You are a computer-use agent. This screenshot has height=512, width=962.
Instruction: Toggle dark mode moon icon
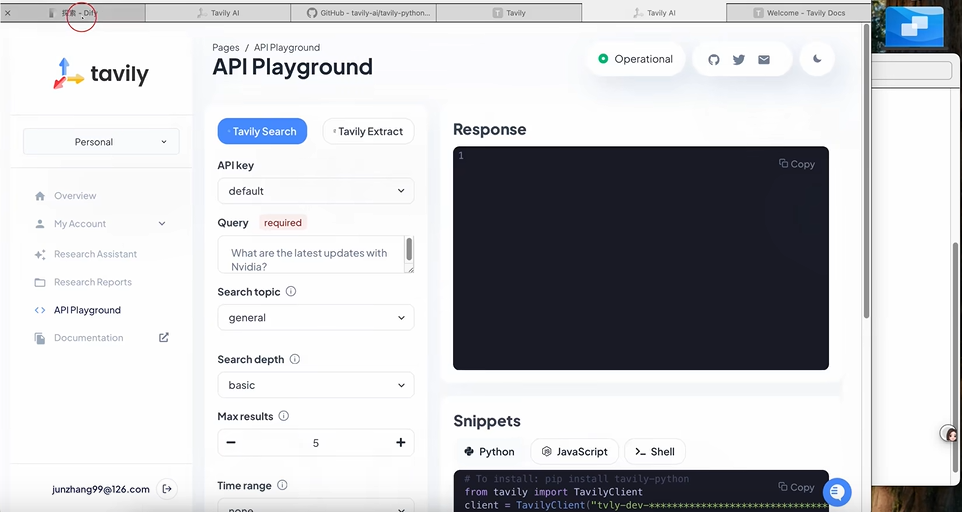817,59
